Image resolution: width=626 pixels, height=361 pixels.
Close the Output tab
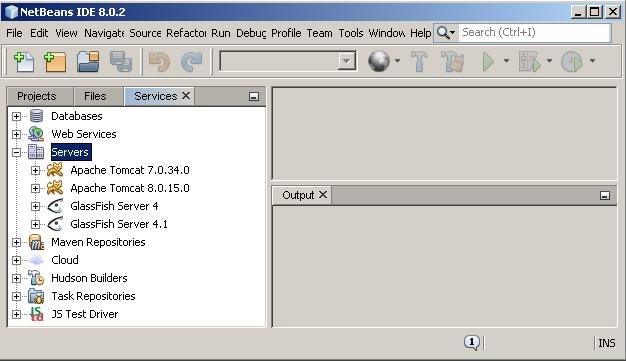coord(323,194)
